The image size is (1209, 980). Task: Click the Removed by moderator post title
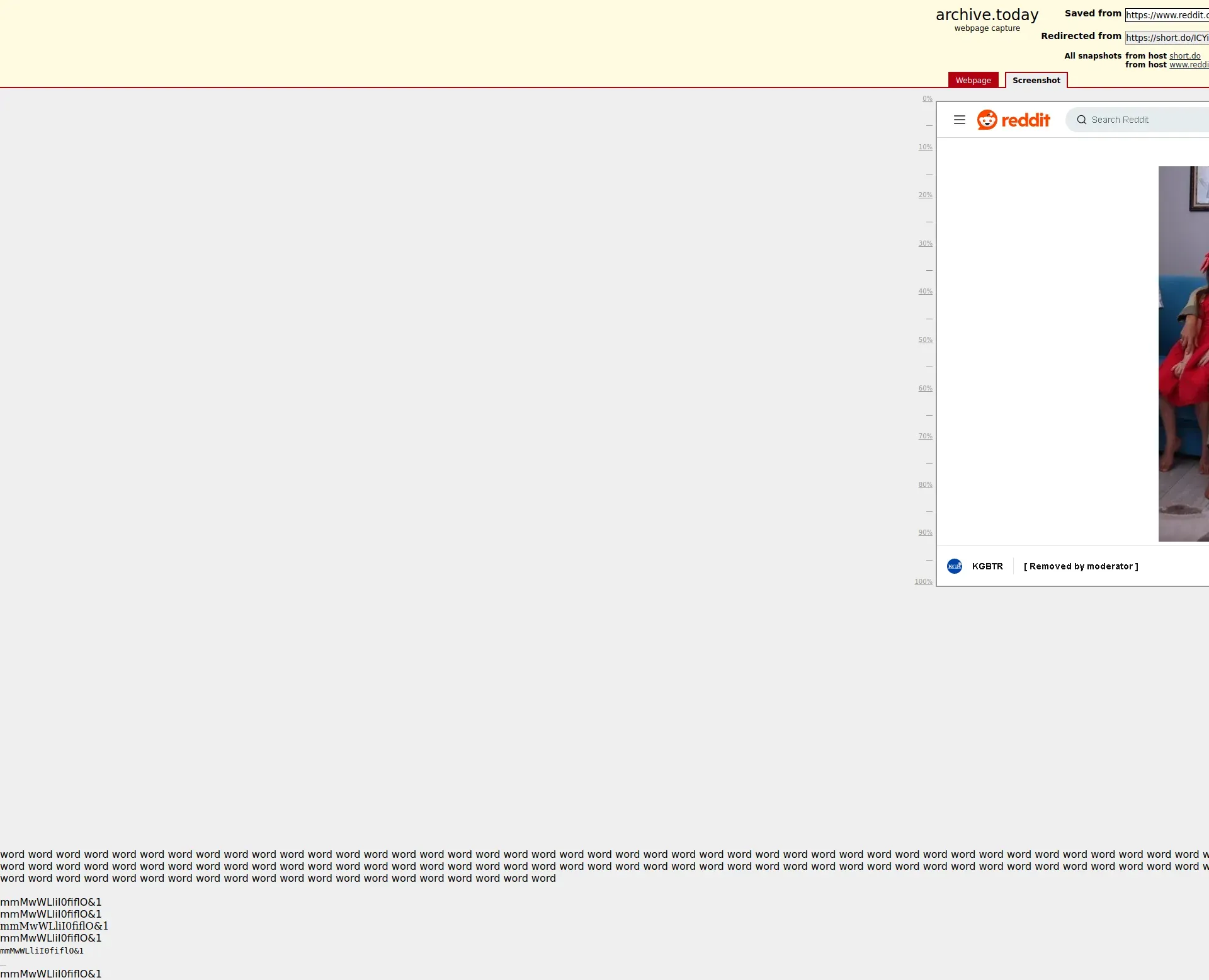(x=1081, y=566)
